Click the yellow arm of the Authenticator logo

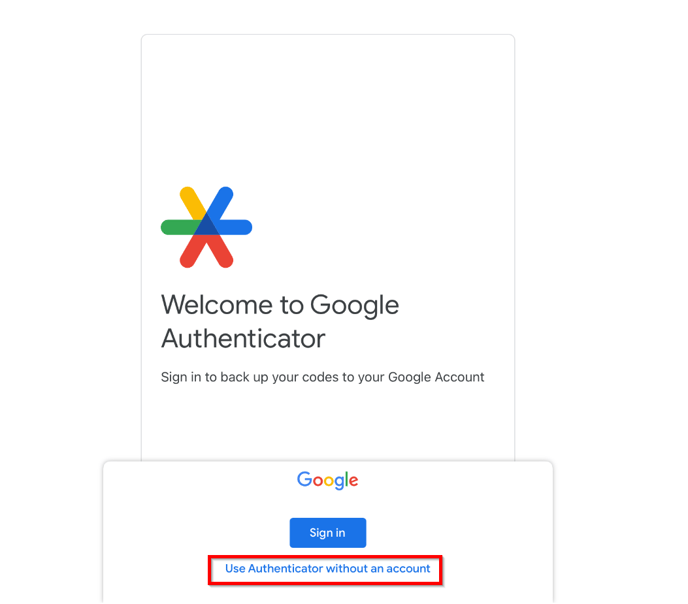point(193,203)
